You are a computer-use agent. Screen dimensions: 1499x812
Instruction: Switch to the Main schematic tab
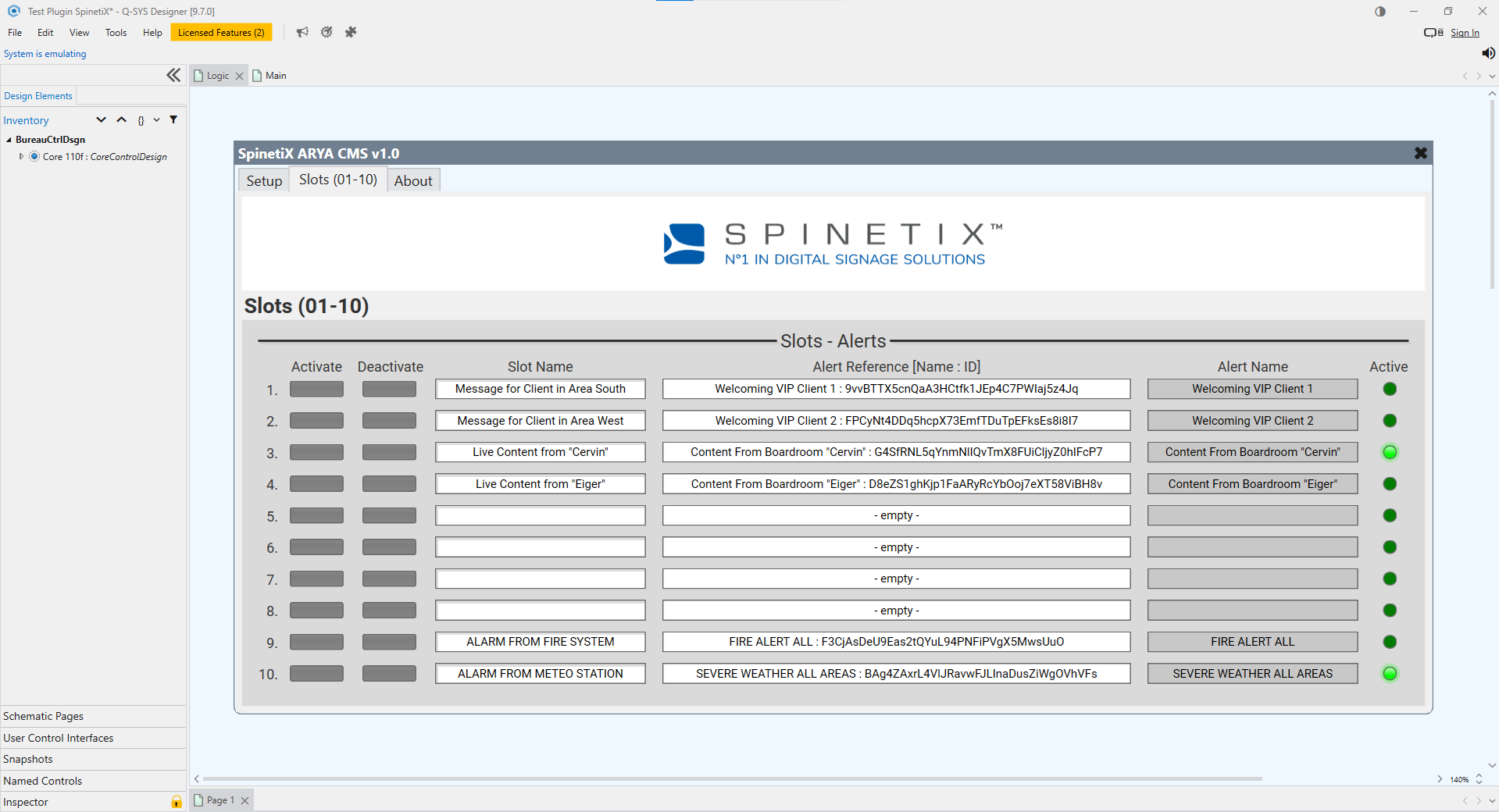click(269, 76)
